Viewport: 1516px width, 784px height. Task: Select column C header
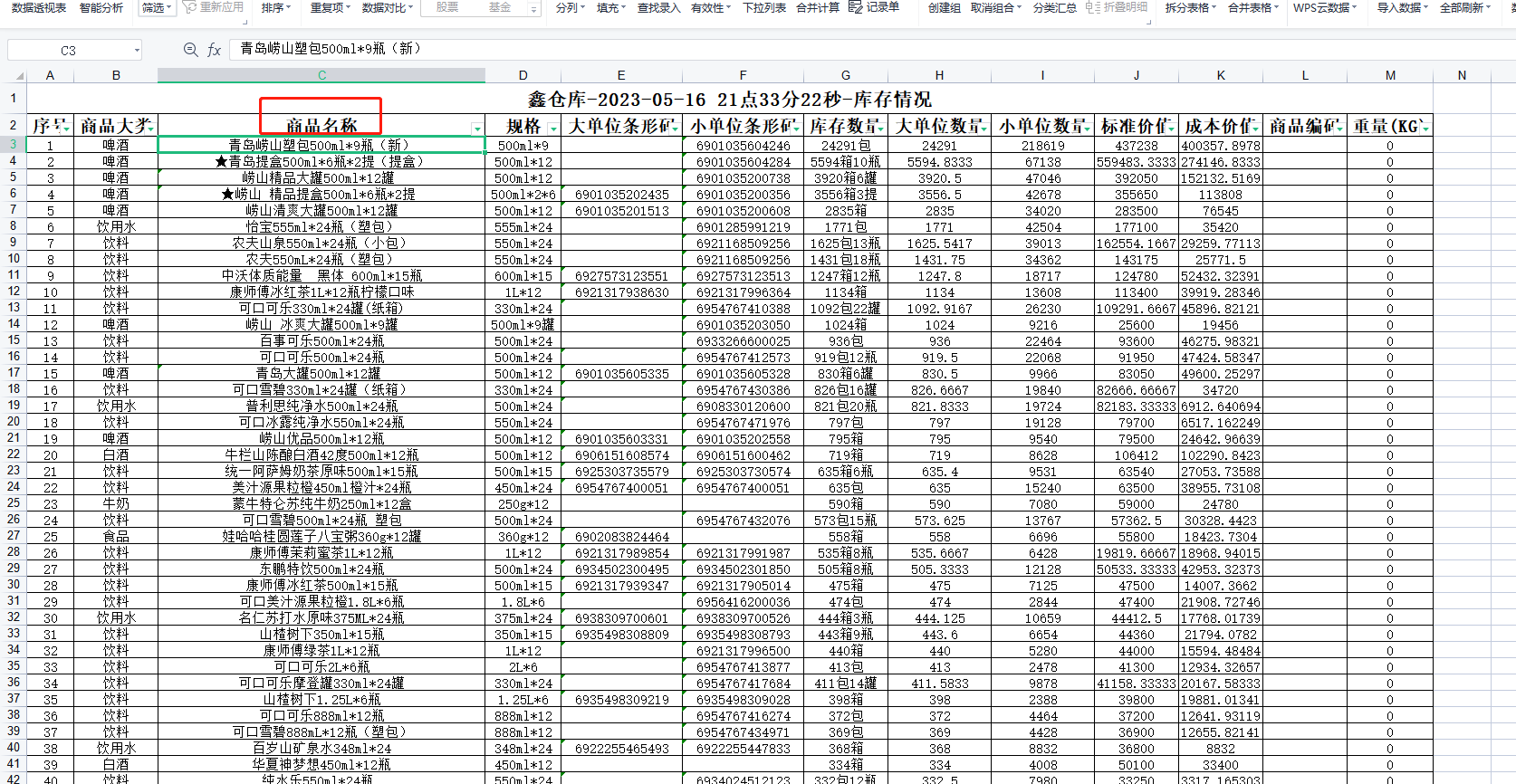click(x=321, y=75)
